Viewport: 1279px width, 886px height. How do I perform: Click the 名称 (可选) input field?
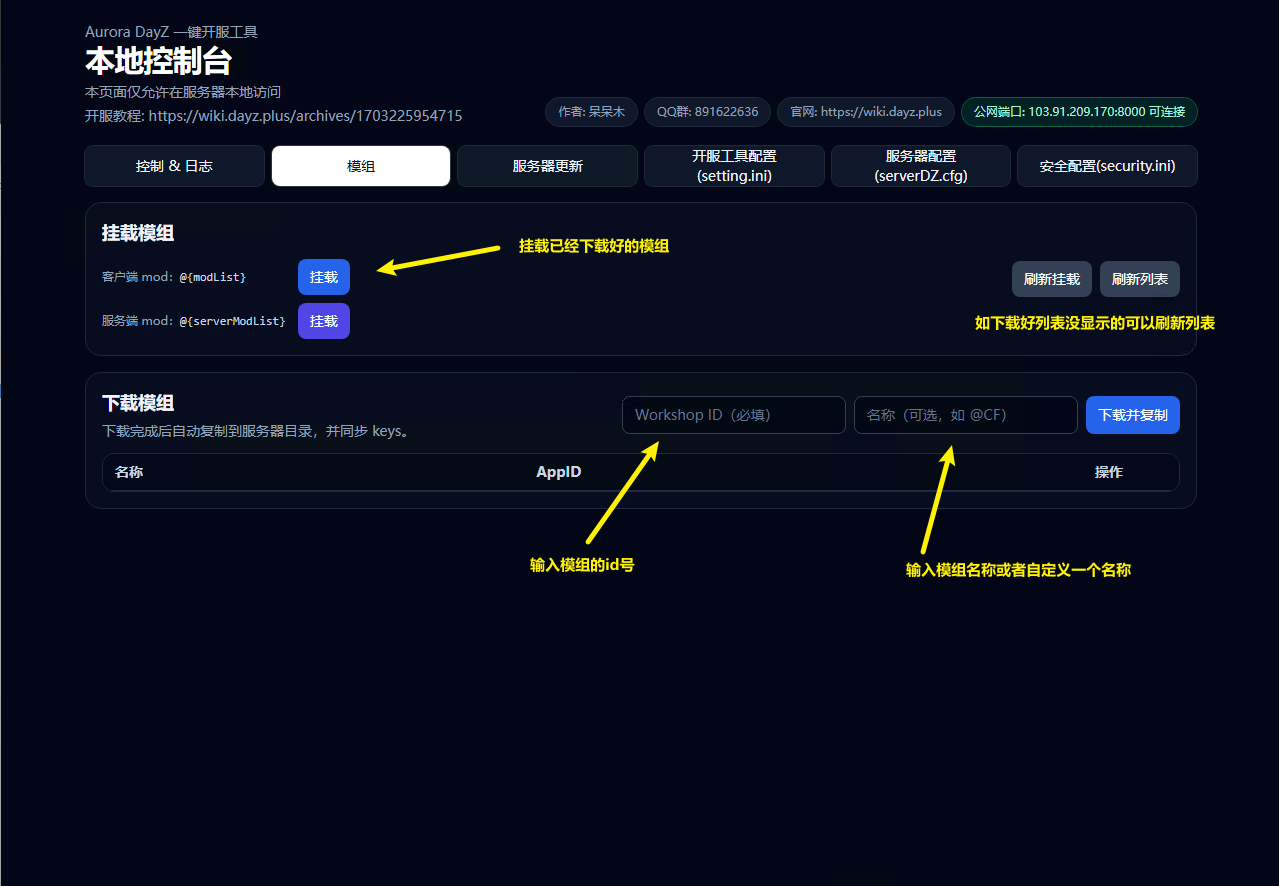pyautogui.click(x=965, y=415)
